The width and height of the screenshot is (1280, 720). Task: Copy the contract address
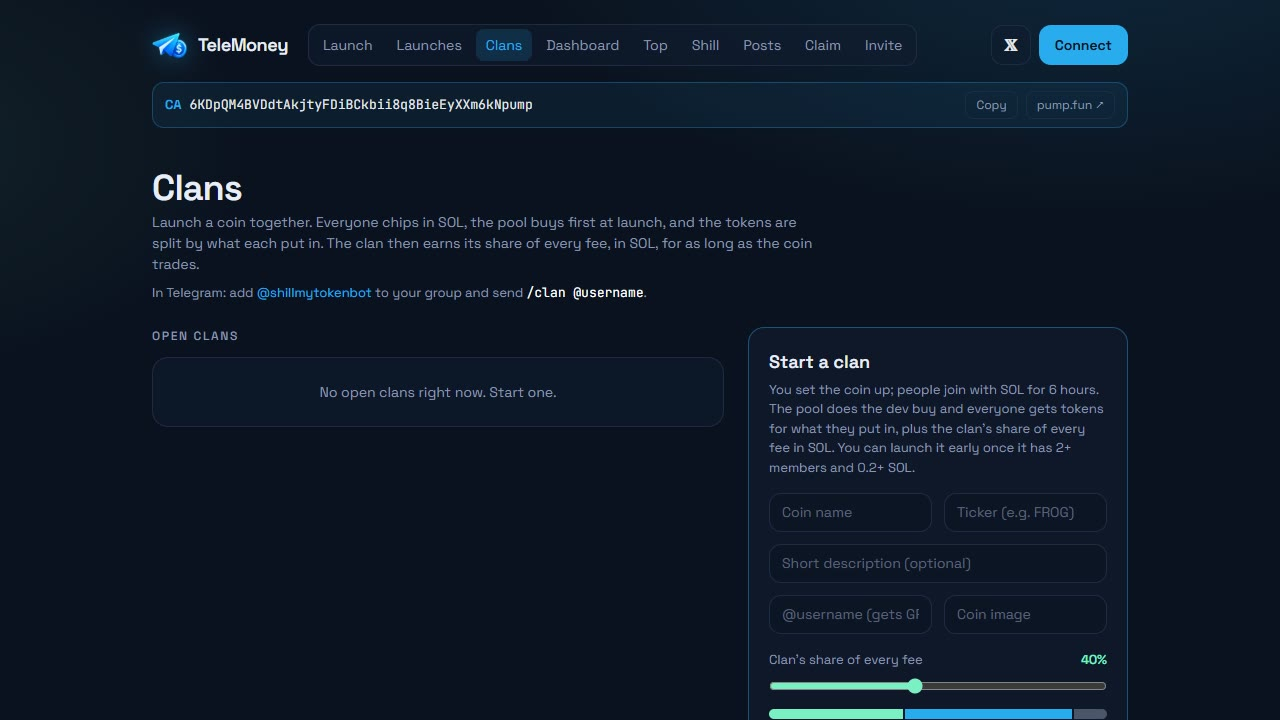coord(991,105)
